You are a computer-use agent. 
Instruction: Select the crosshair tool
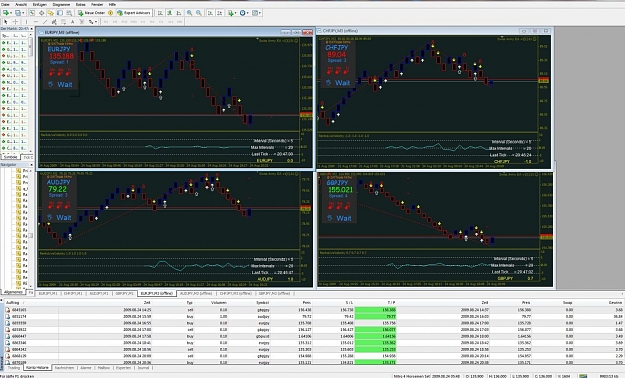point(15,22)
